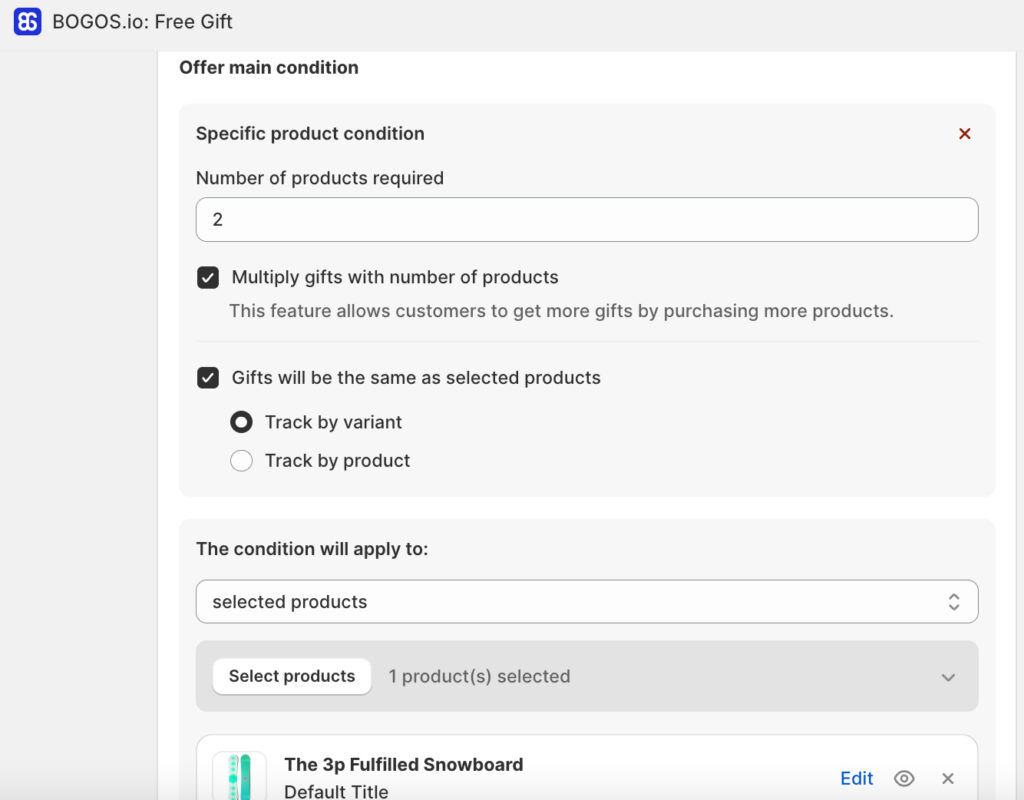
Task: Remove The 3p Fulfilled Snowboard product
Action: pyautogui.click(x=948, y=779)
